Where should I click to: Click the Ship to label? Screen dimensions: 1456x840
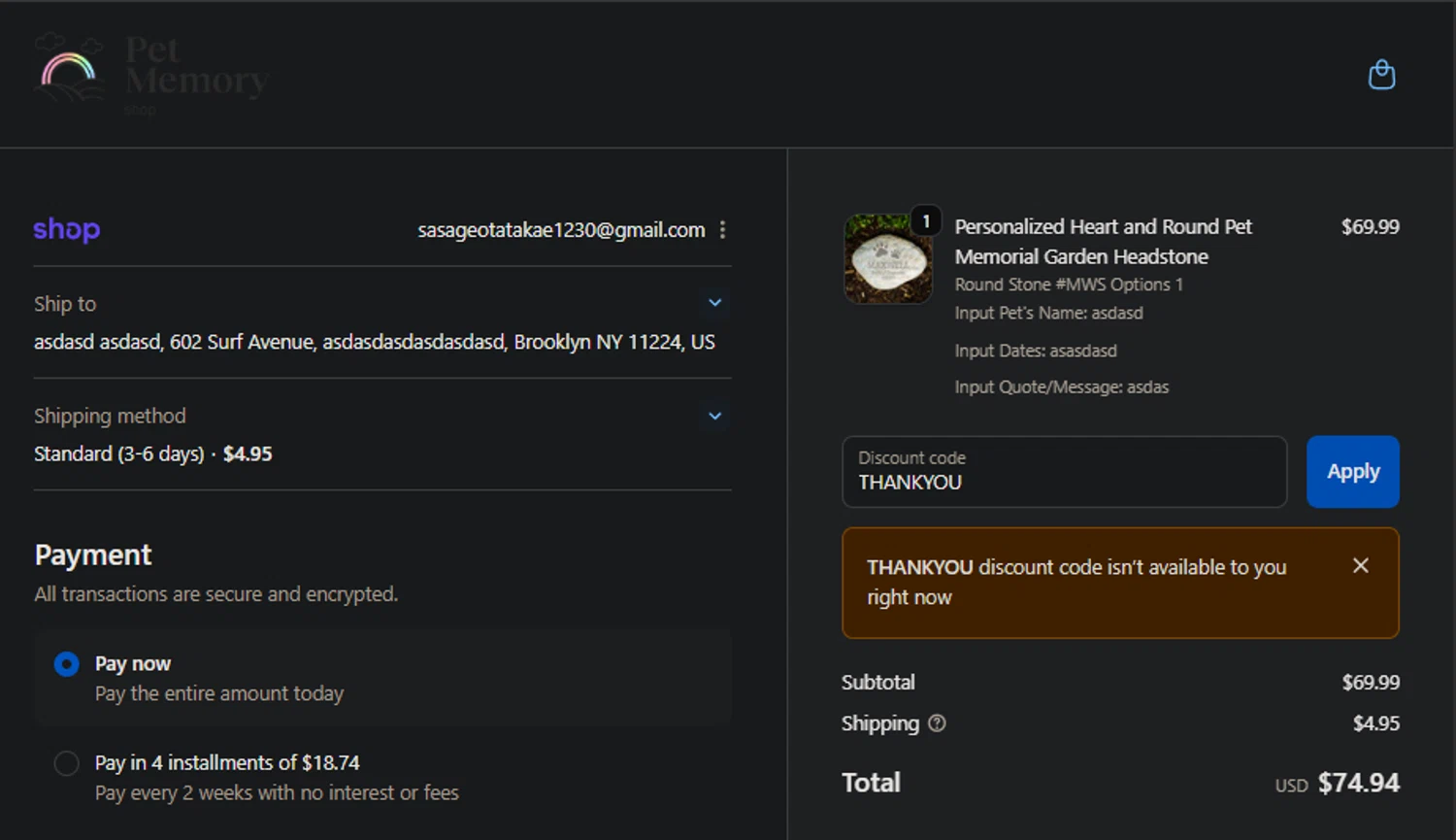65,304
